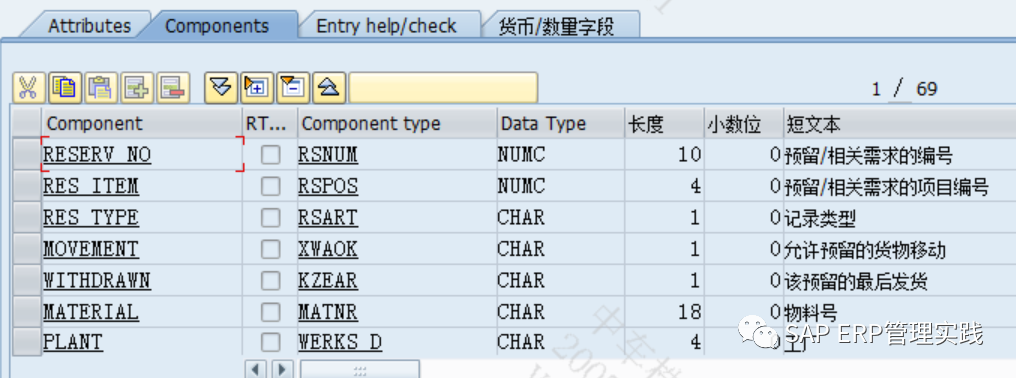Open component type RSART
This screenshot has height=378, width=1016.
tap(328, 217)
